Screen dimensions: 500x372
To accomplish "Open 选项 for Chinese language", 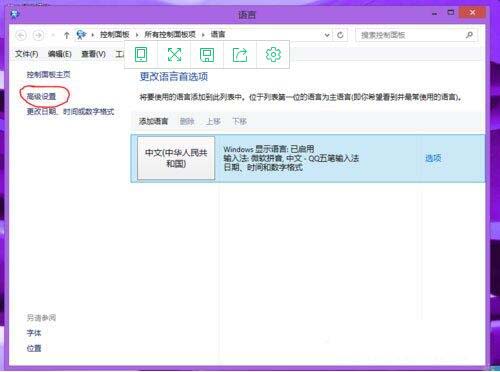I will (x=433, y=158).
